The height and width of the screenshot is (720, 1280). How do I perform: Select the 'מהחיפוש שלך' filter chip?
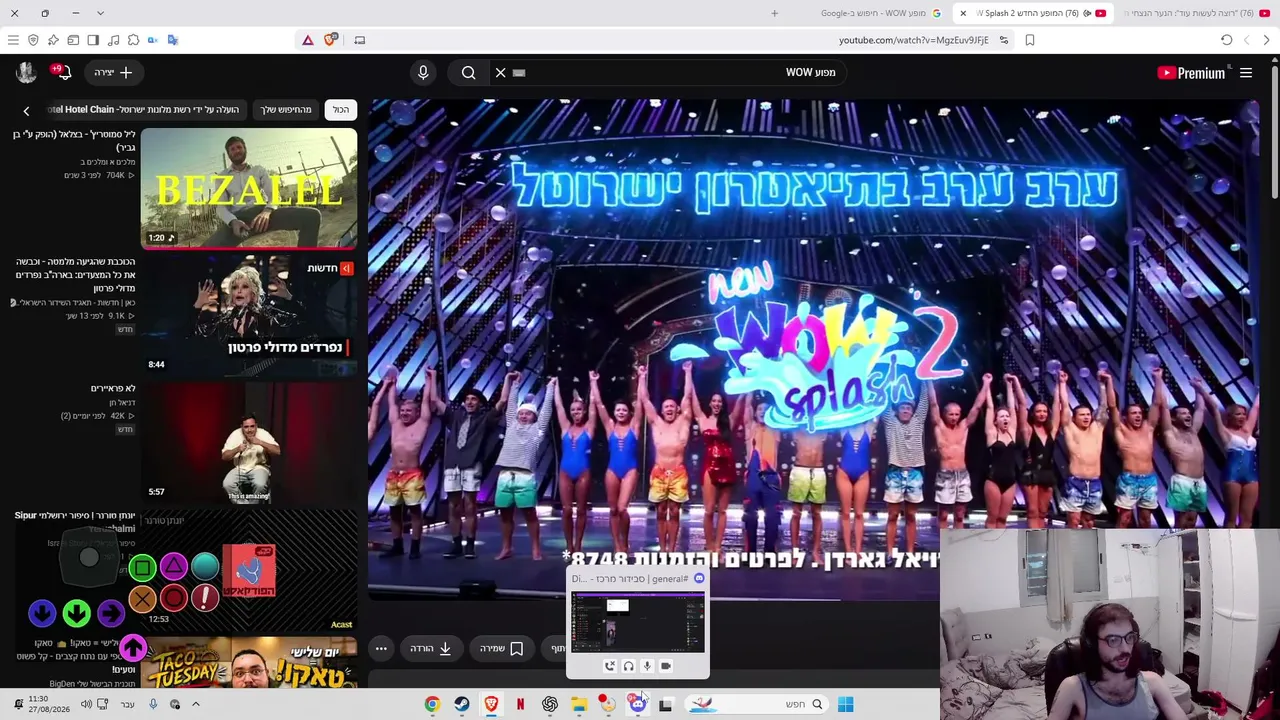coord(286,110)
